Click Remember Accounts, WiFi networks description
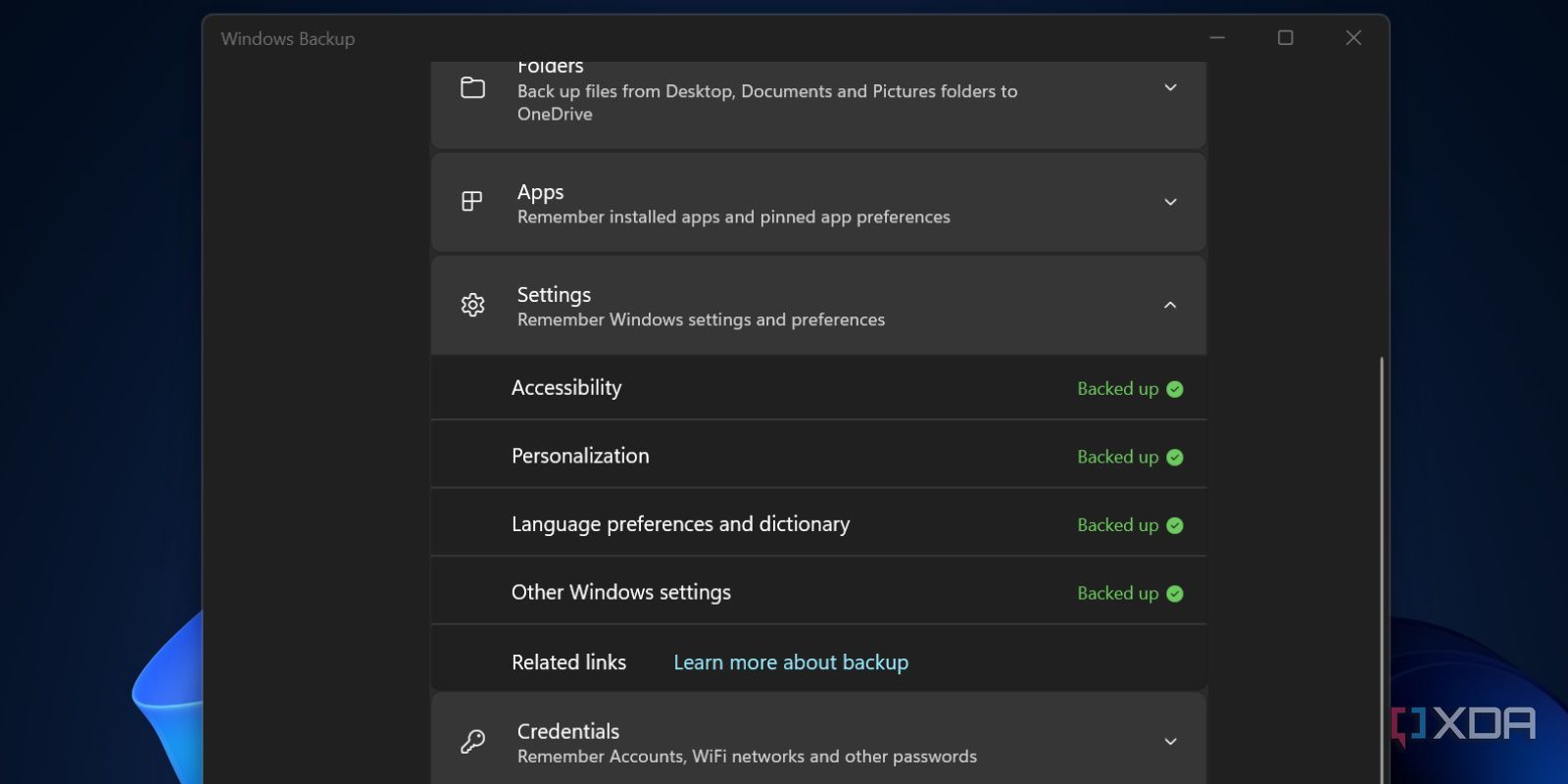The width and height of the screenshot is (1568, 784). point(747,757)
